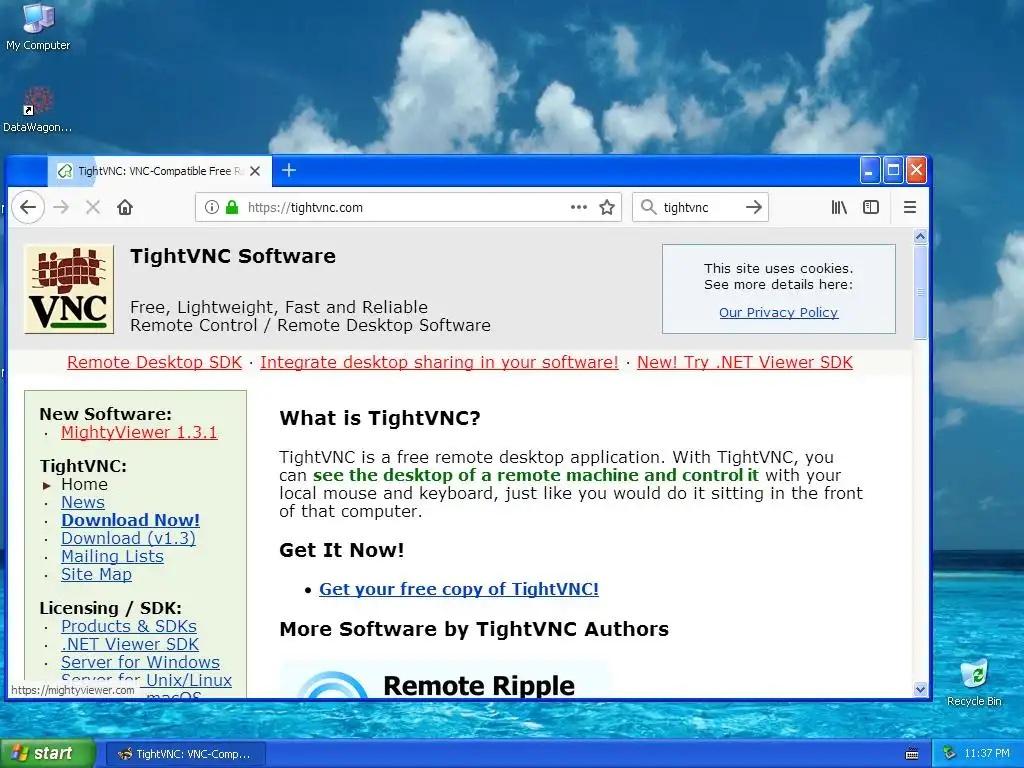Close the TightVNC tab
The height and width of the screenshot is (768, 1024).
click(x=255, y=171)
